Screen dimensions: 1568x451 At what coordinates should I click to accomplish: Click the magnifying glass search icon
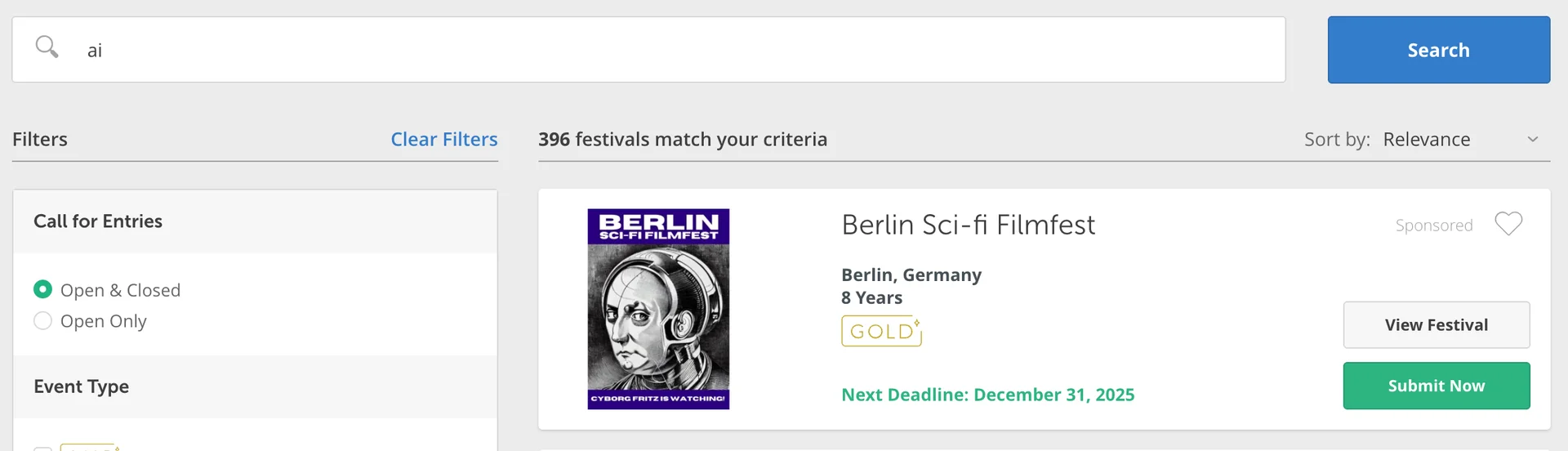click(x=47, y=47)
